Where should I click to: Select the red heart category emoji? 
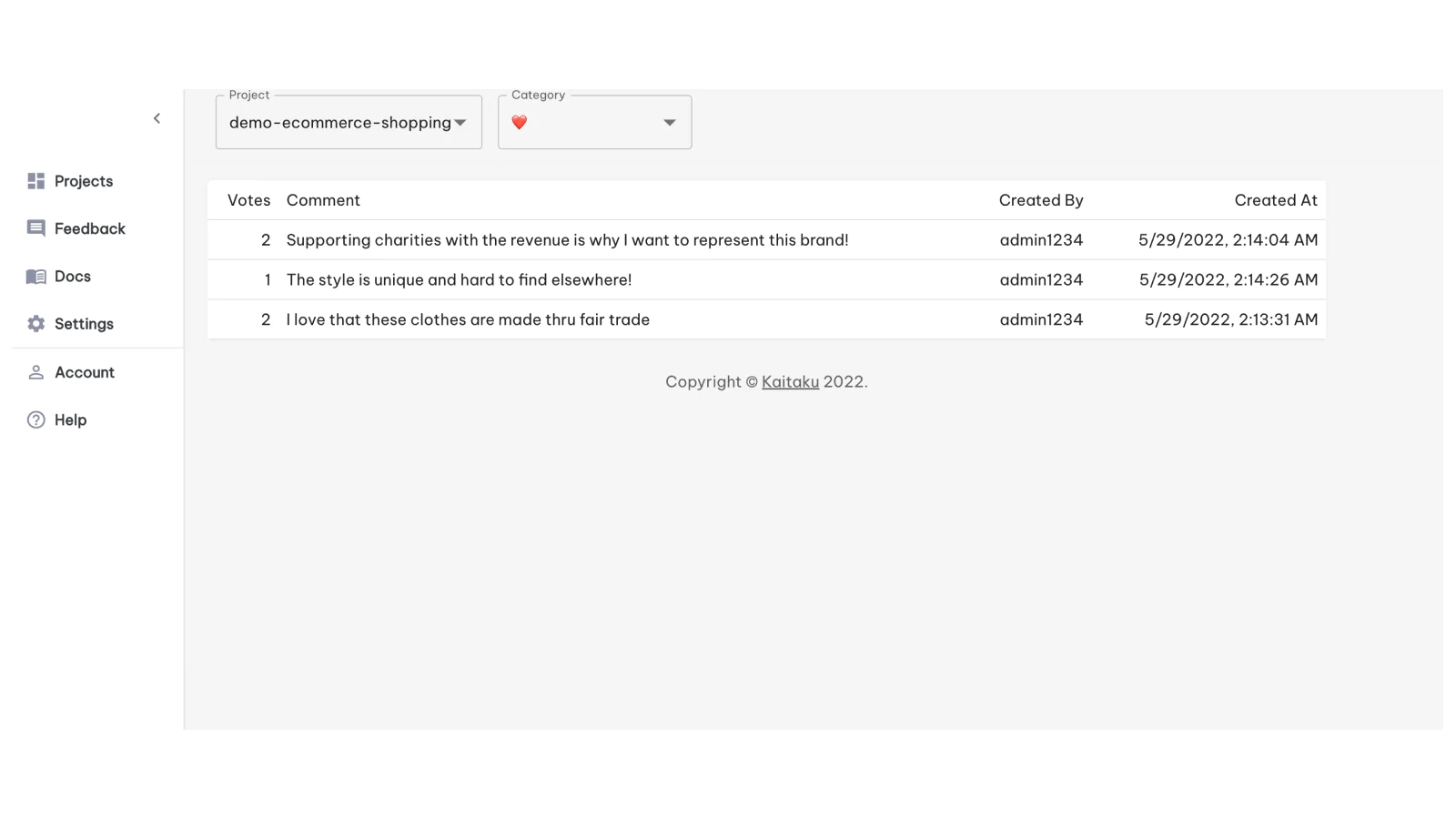click(520, 123)
